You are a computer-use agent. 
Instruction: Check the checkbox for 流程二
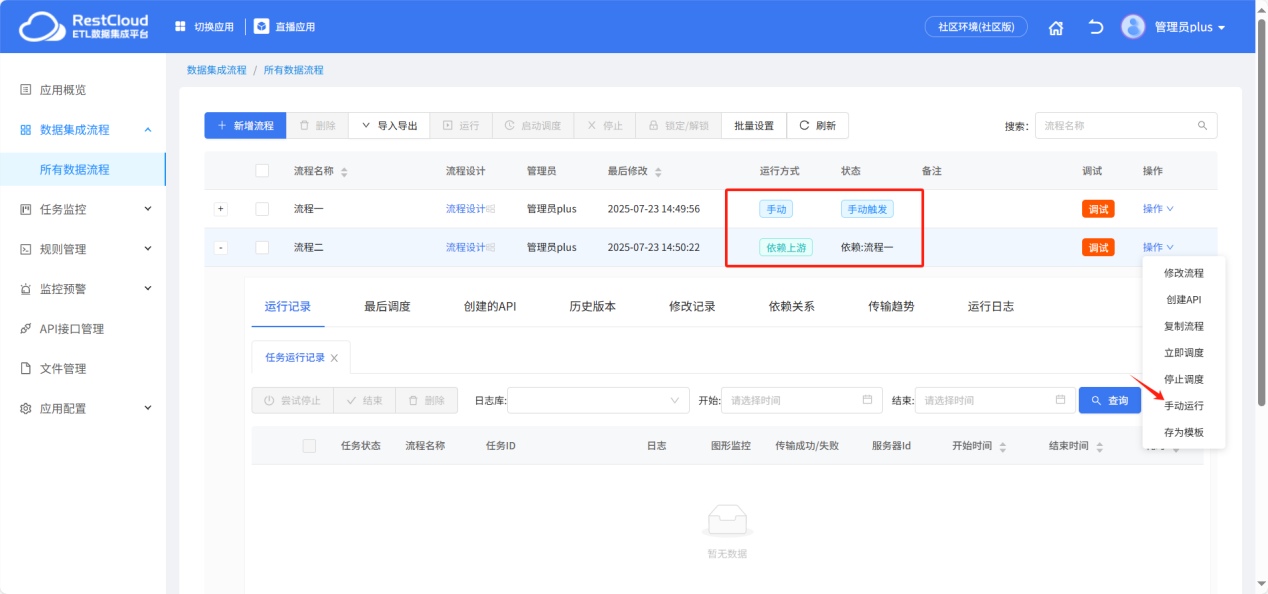point(262,247)
